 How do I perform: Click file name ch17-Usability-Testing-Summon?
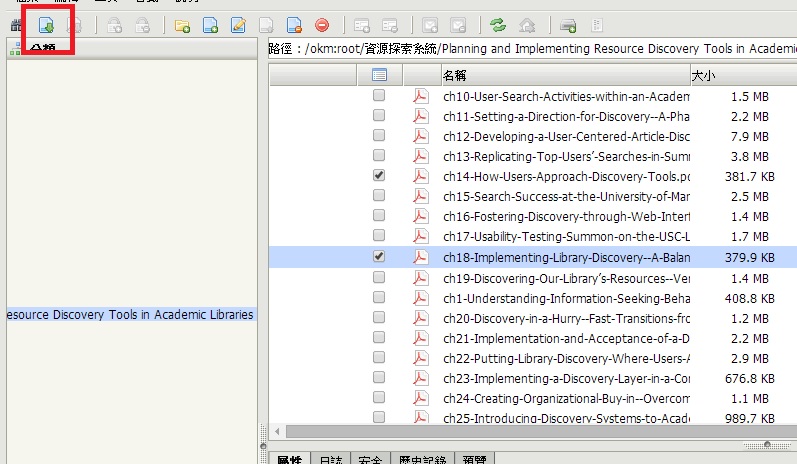566,237
